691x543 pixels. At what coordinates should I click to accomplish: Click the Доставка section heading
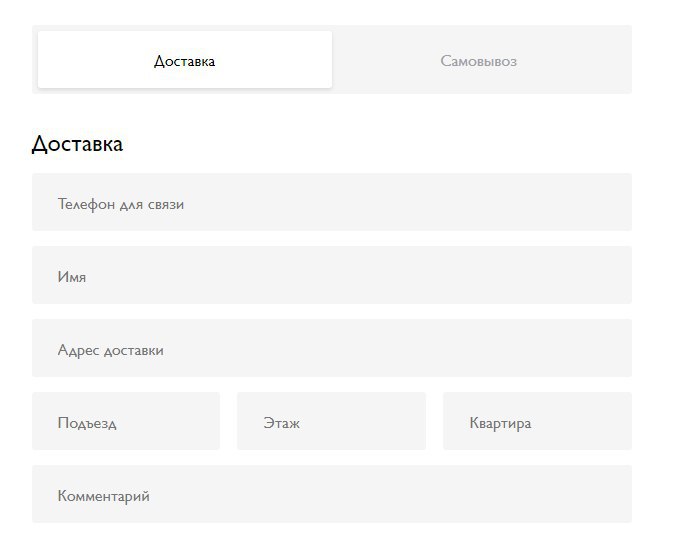[x=78, y=144]
